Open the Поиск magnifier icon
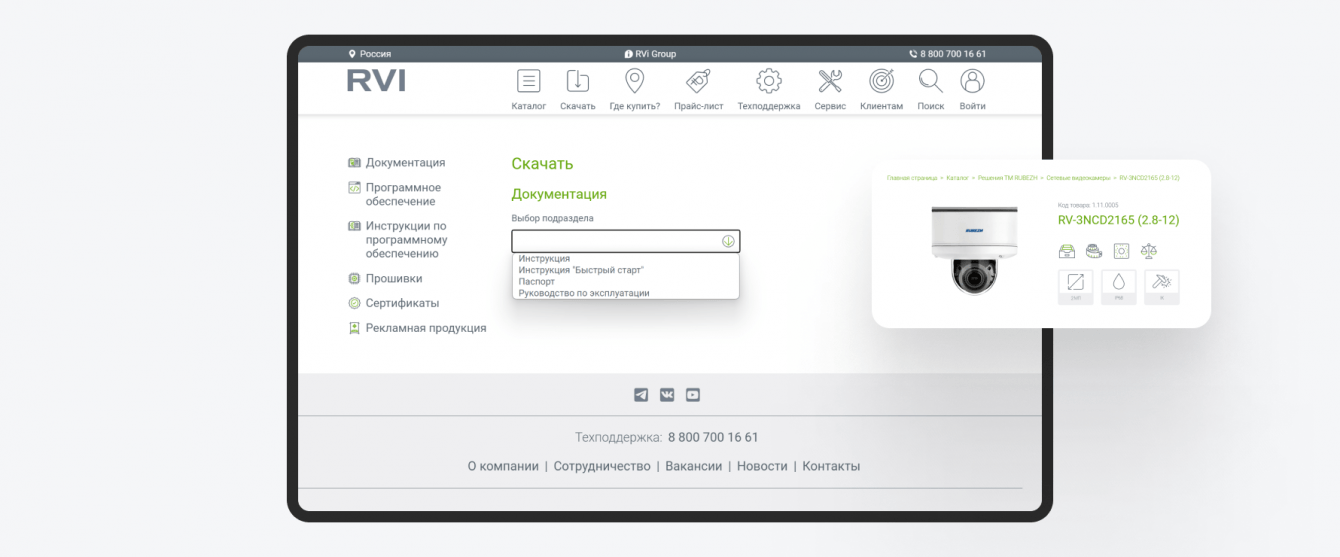Screen dimensions: 1340x557 point(930,81)
